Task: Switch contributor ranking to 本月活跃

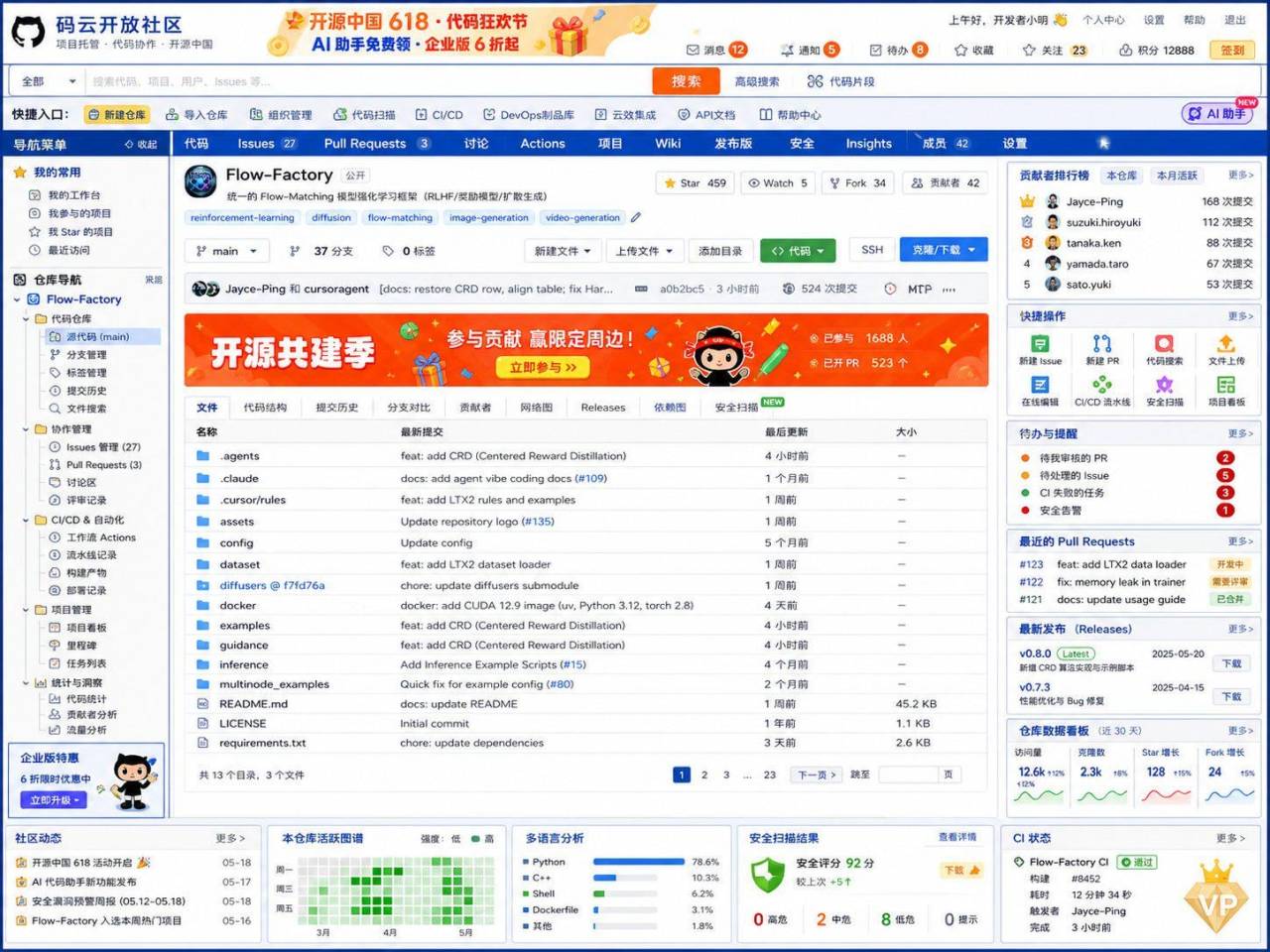Action: [x=1177, y=176]
